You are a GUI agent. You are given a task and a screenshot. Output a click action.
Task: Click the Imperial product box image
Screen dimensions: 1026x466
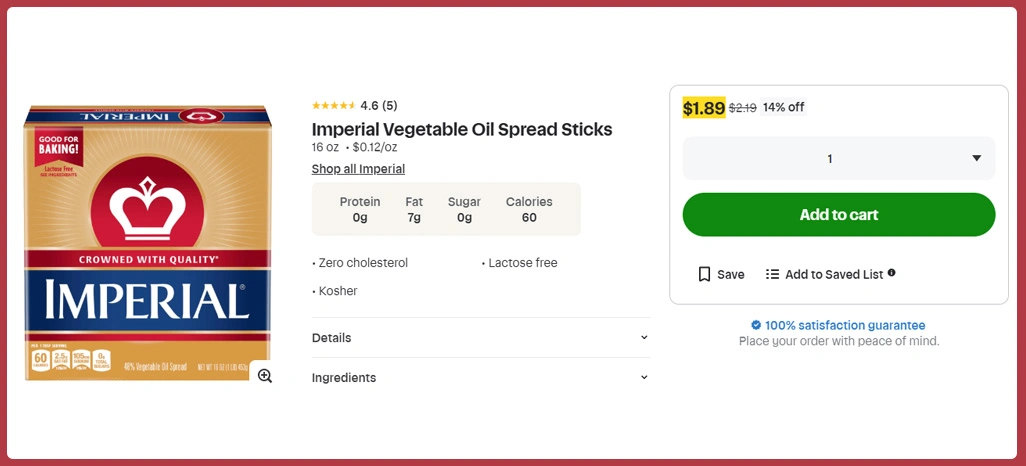click(147, 242)
